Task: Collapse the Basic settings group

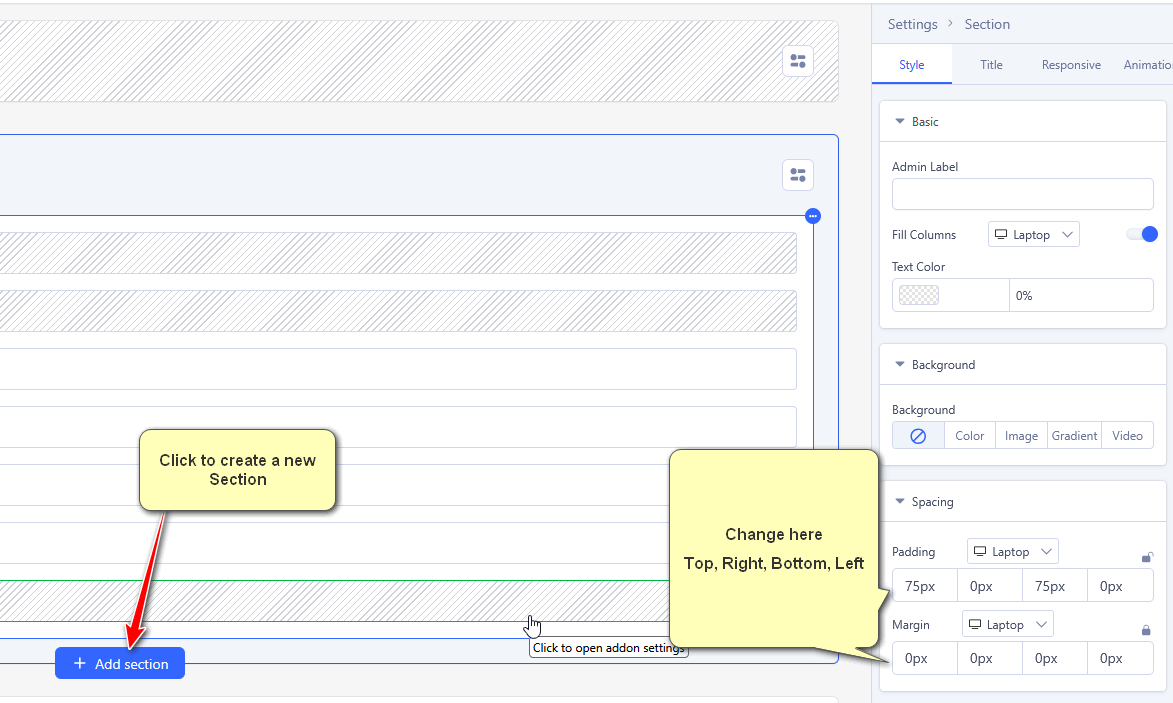Action: click(900, 122)
